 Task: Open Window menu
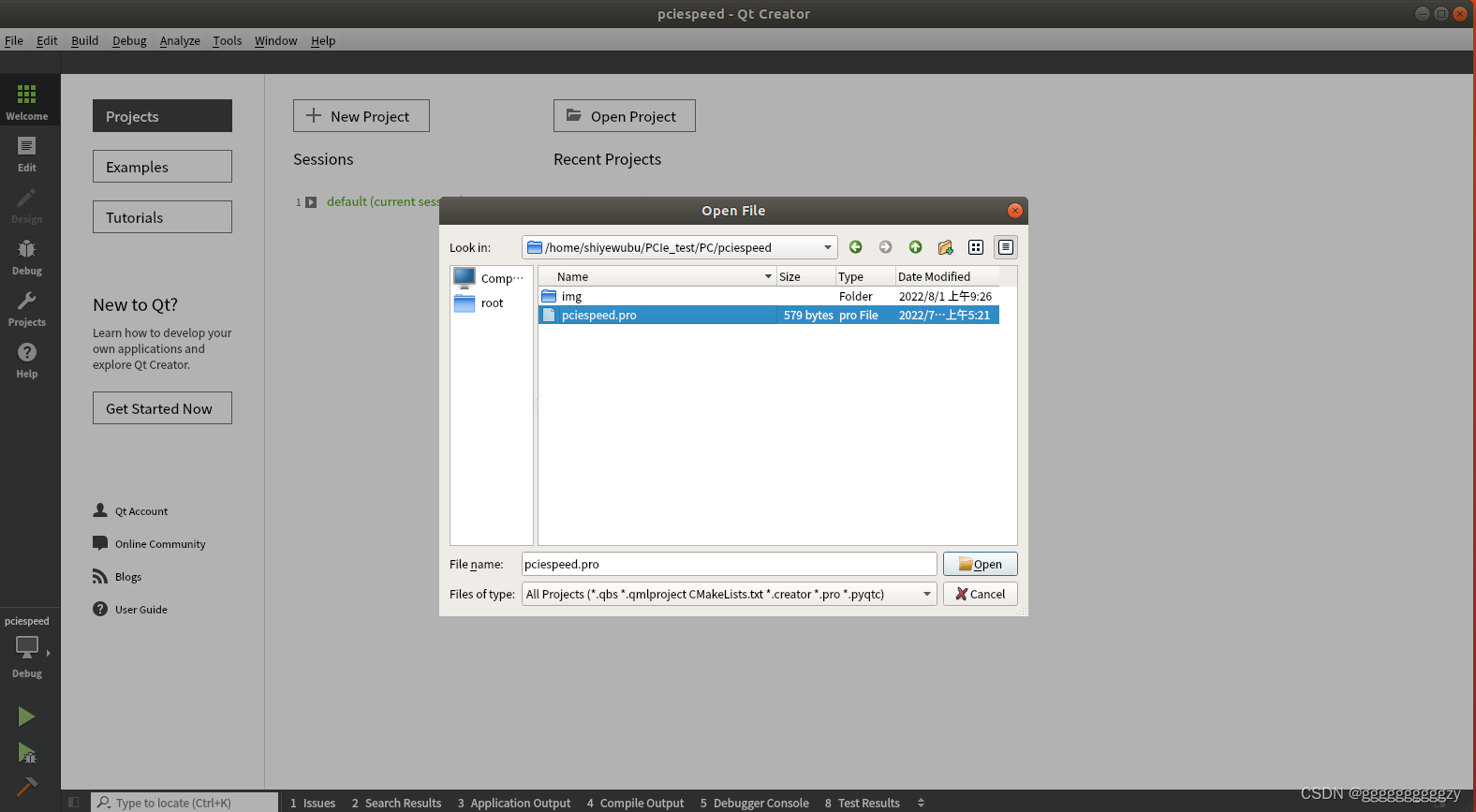pos(275,40)
